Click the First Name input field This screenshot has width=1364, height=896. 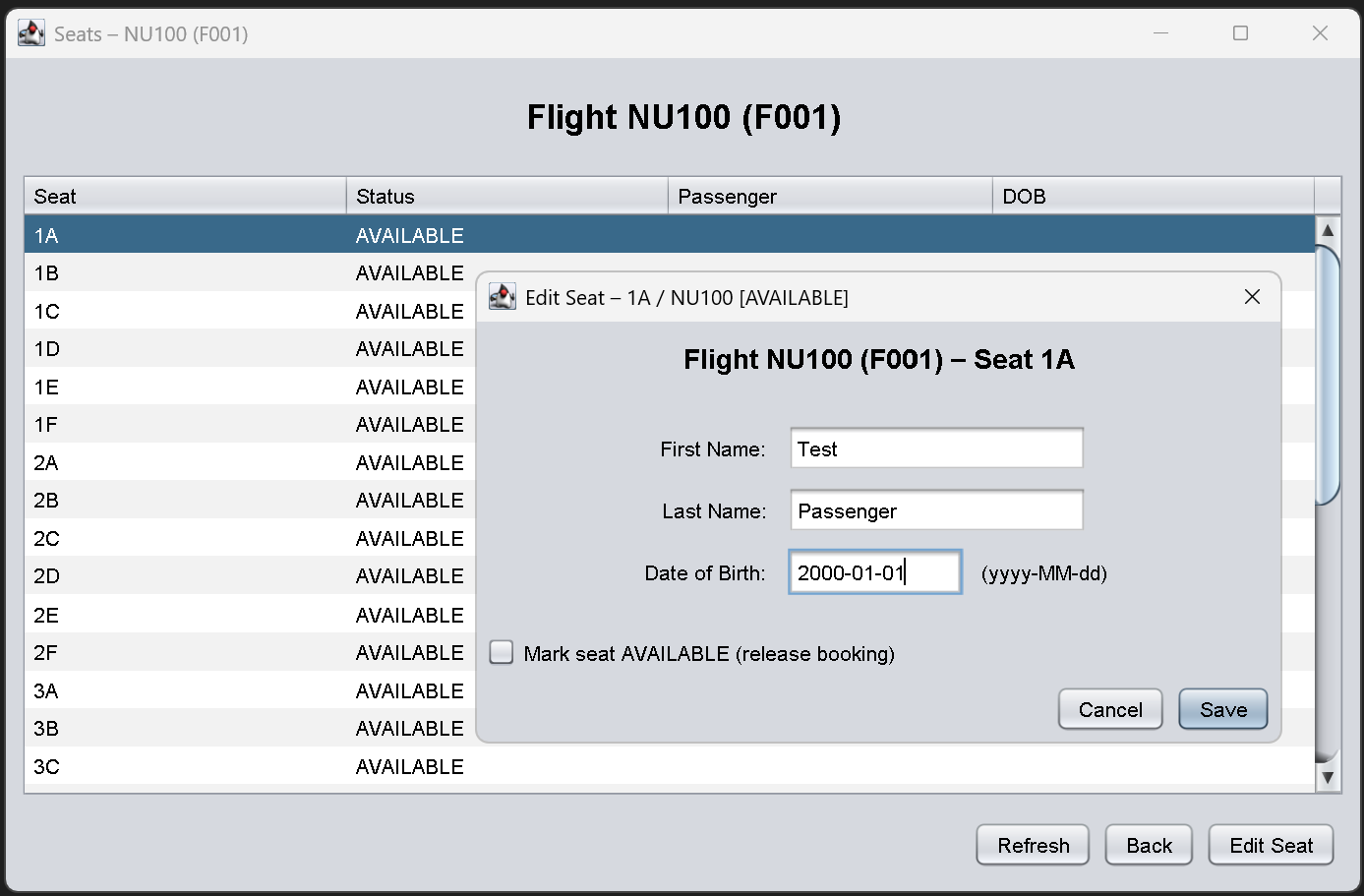click(x=935, y=449)
